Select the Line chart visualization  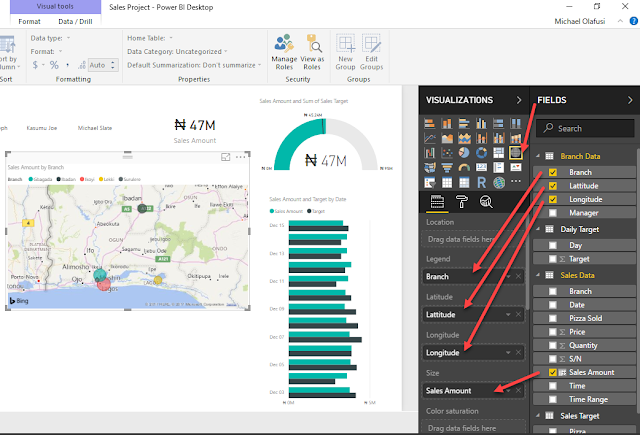pos(429,138)
